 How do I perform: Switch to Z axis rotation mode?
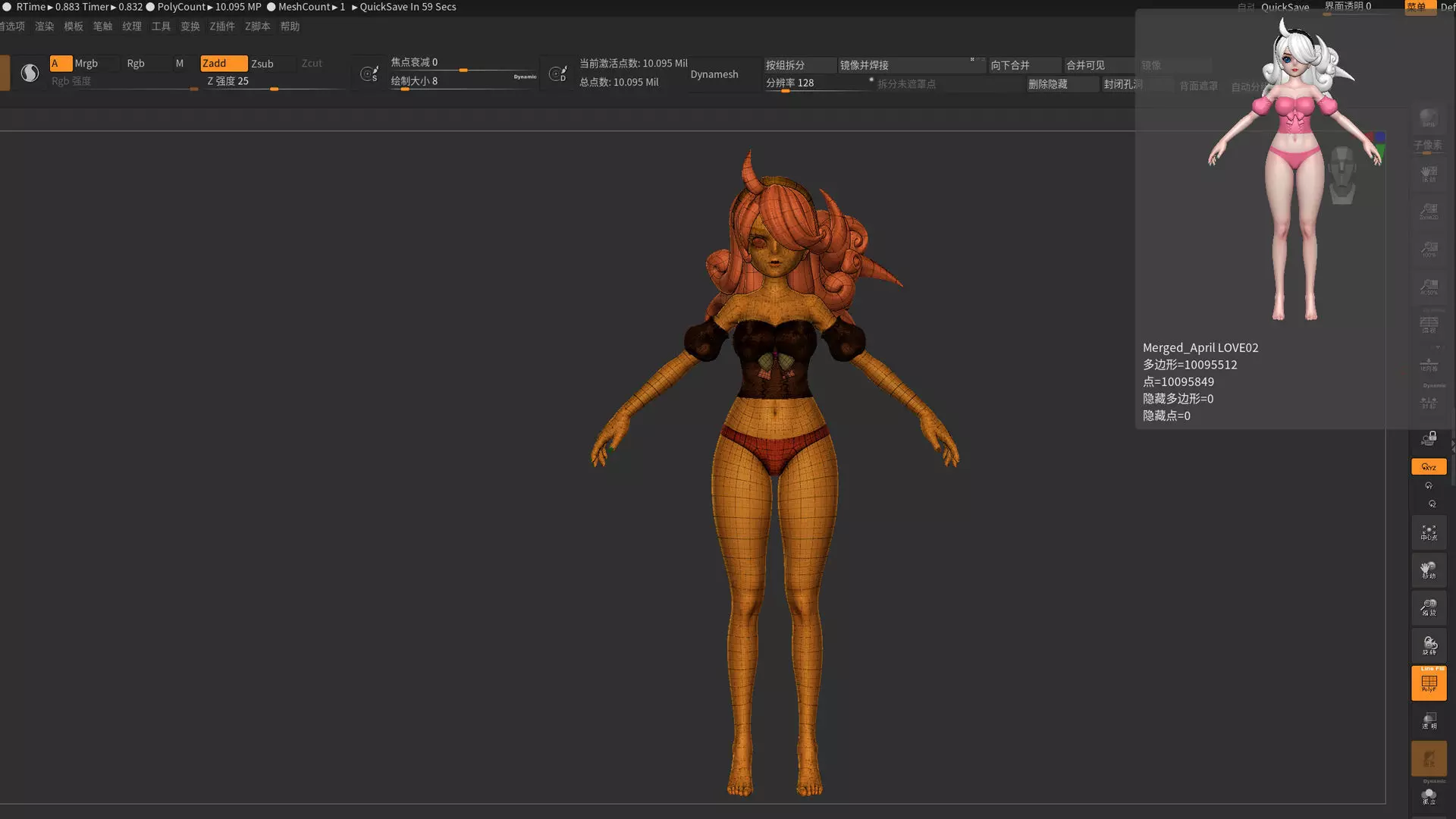[x=1432, y=504]
